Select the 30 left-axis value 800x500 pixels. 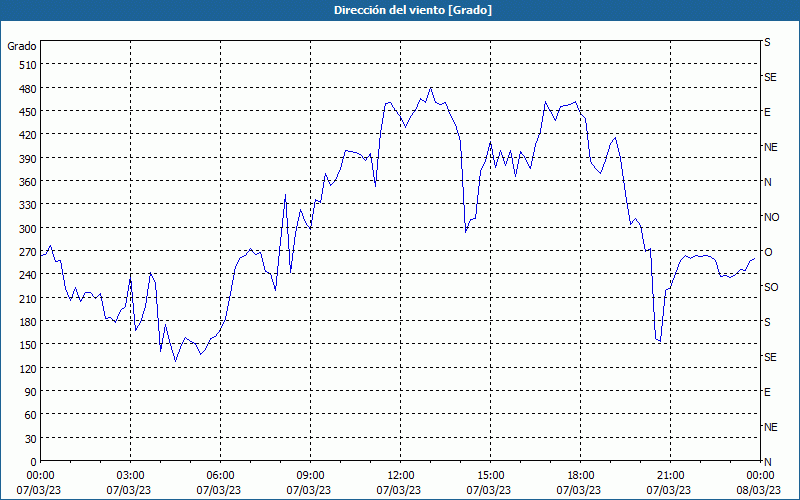point(31,439)
